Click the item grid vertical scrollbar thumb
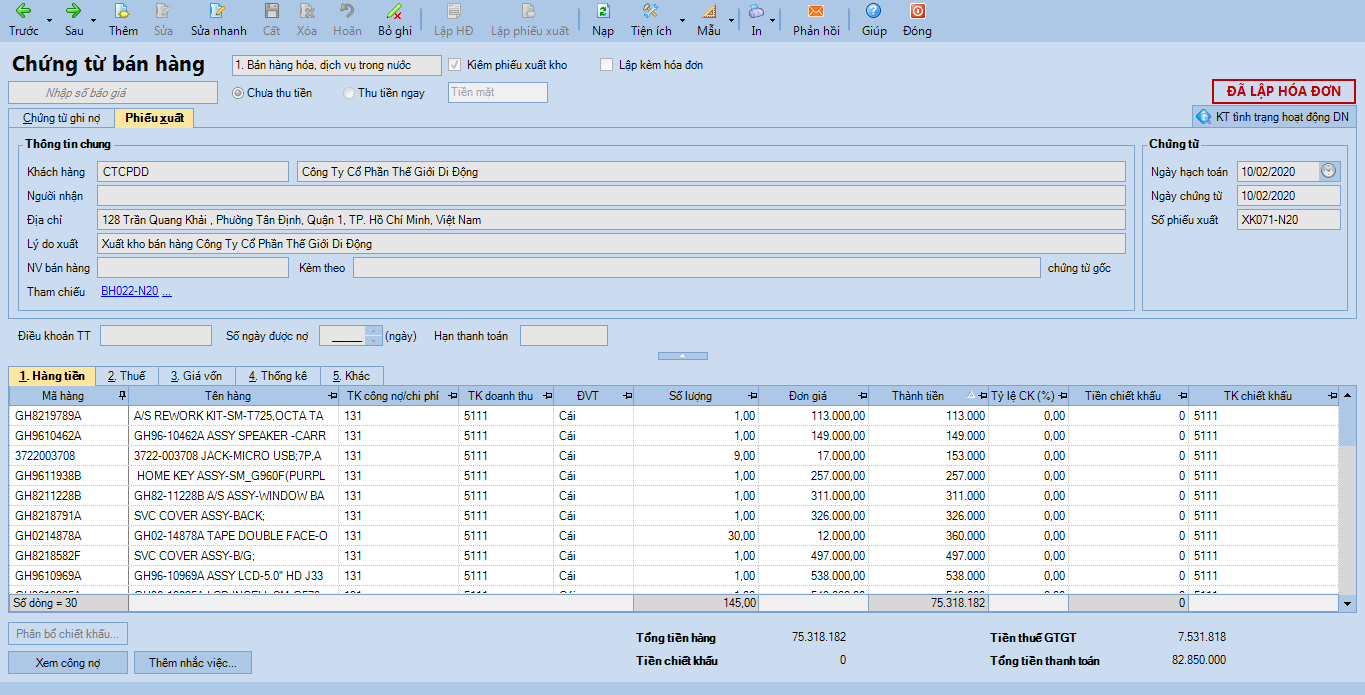This screenshot has height=695, width=1365. click(1348, 425)
